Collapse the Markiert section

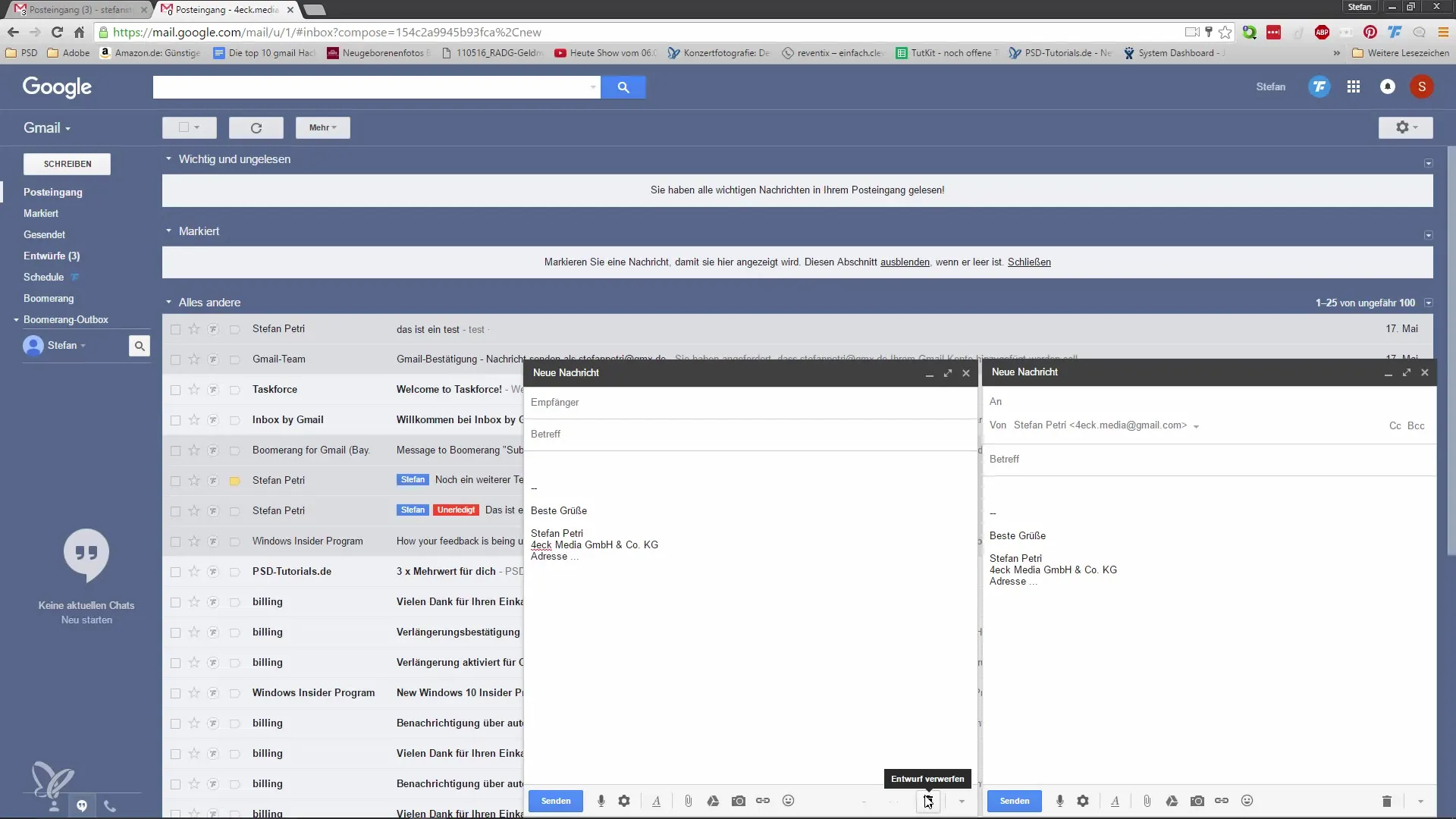tap(168, 231)
